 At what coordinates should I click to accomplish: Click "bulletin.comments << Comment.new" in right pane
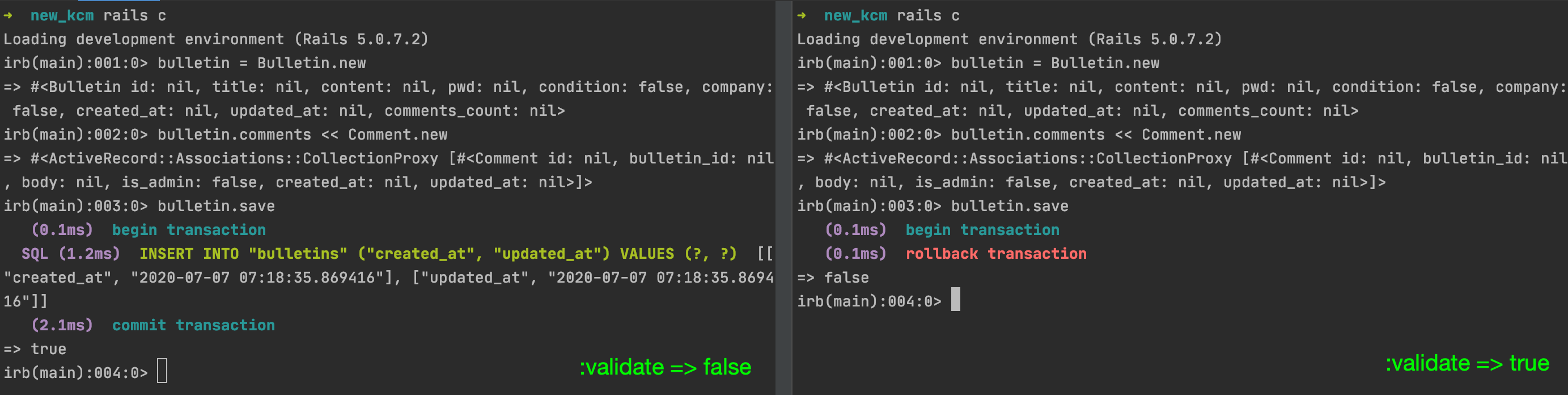pyautogui.click(x=1096, y=134)
